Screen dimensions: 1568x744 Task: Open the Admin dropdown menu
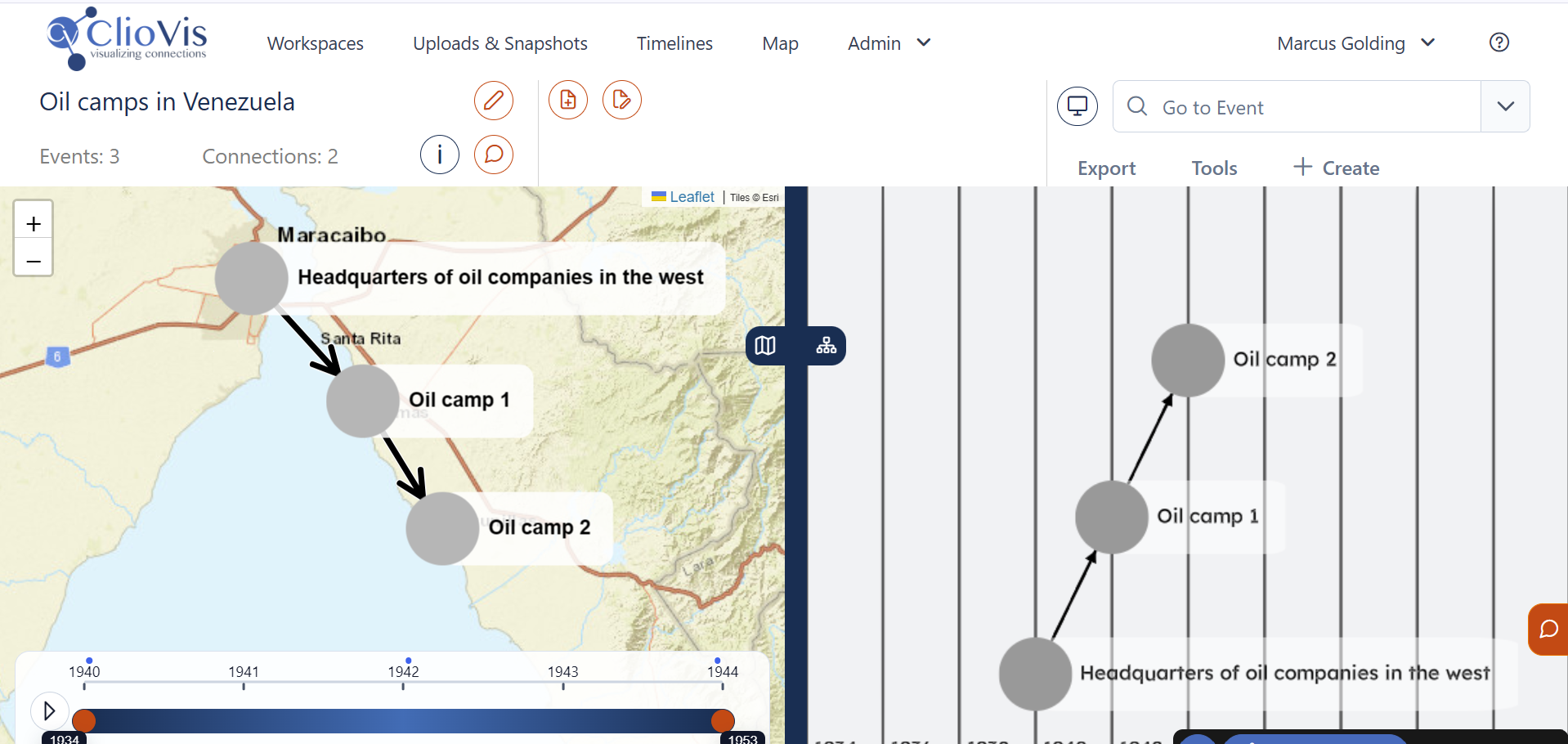pos(889,43)
